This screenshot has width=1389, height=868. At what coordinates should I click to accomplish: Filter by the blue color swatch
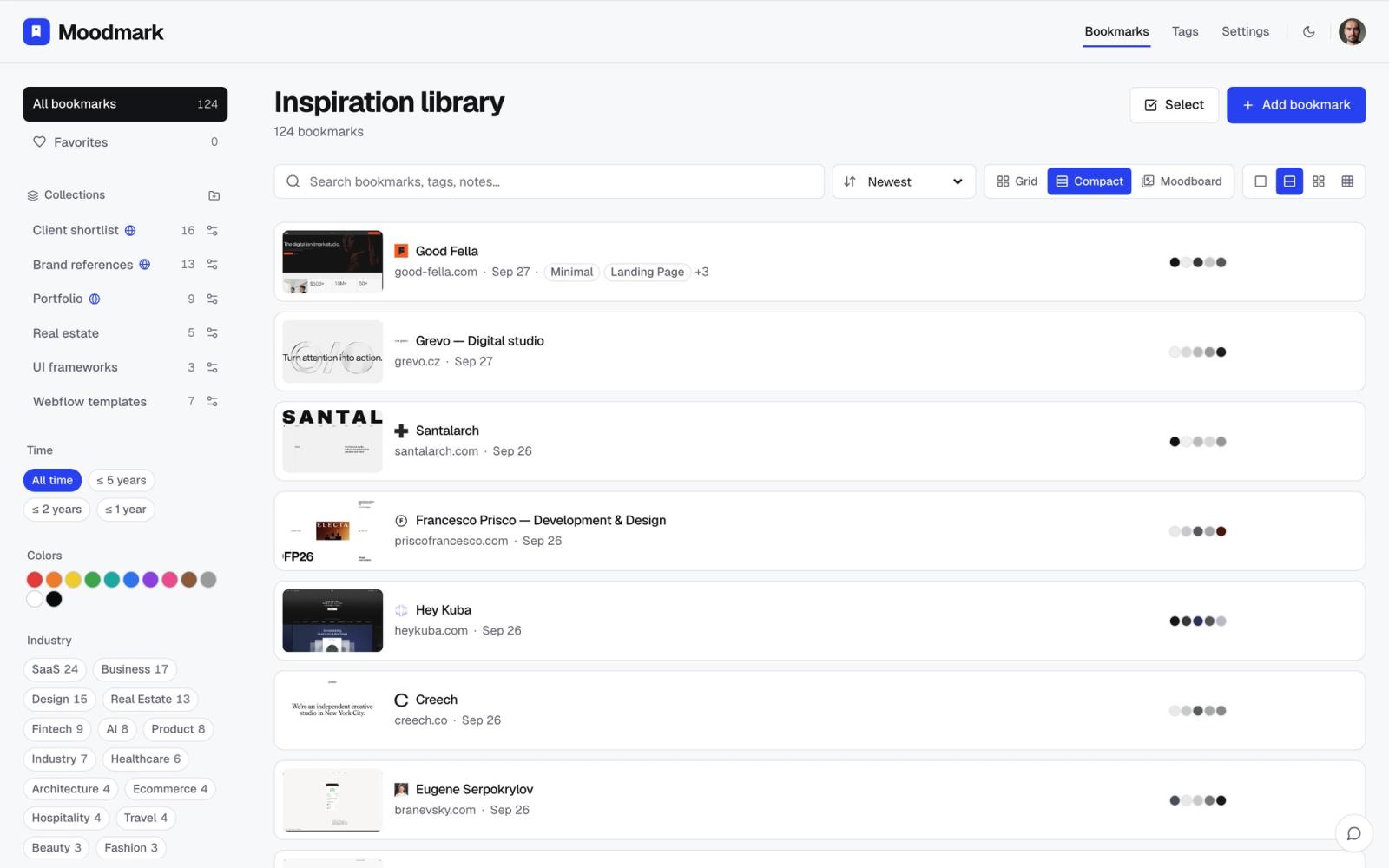coord(131,580)
